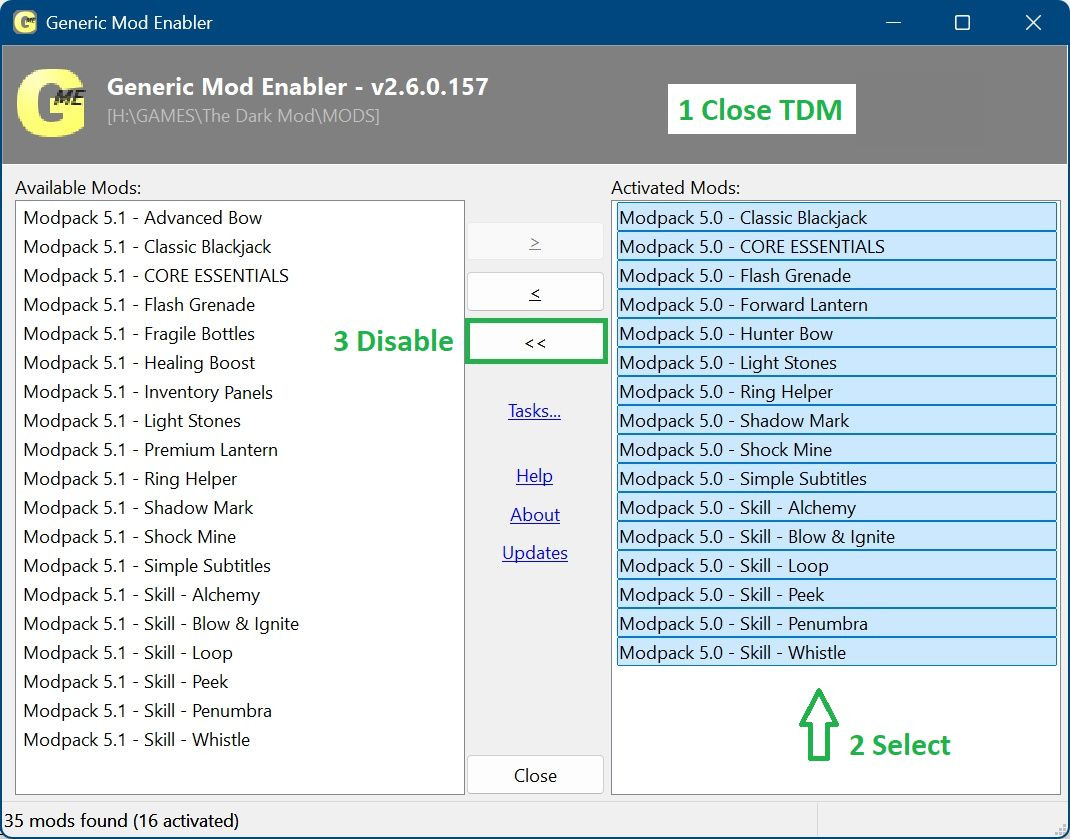This screenshot has width=1070, height=839.
Task: Select Modpack 5.1 - Shock Mine
Action: pos(240,537)
